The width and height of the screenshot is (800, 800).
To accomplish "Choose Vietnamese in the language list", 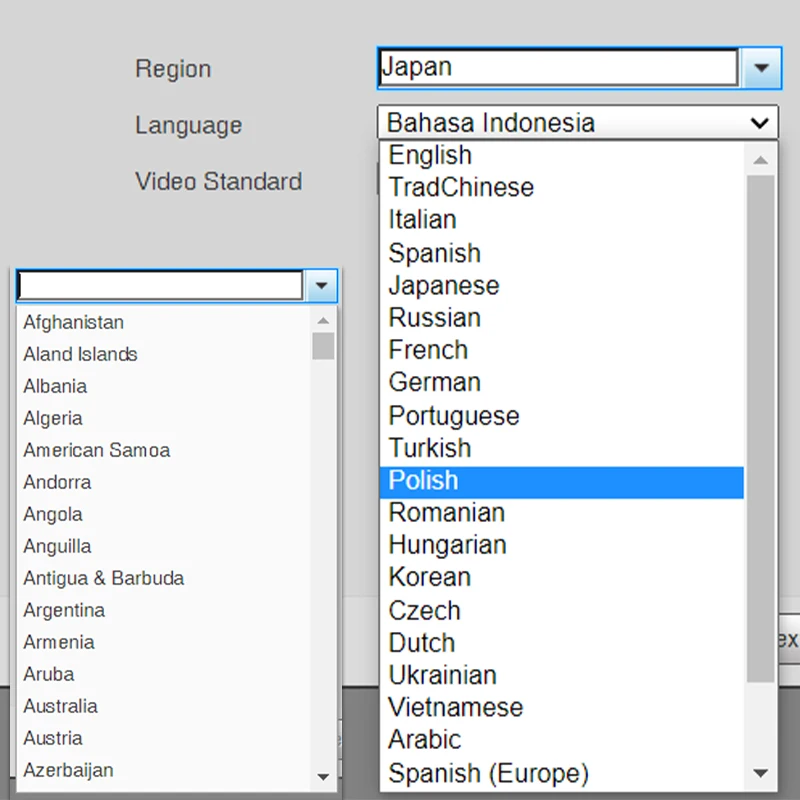I will click(x=561, y=708).
